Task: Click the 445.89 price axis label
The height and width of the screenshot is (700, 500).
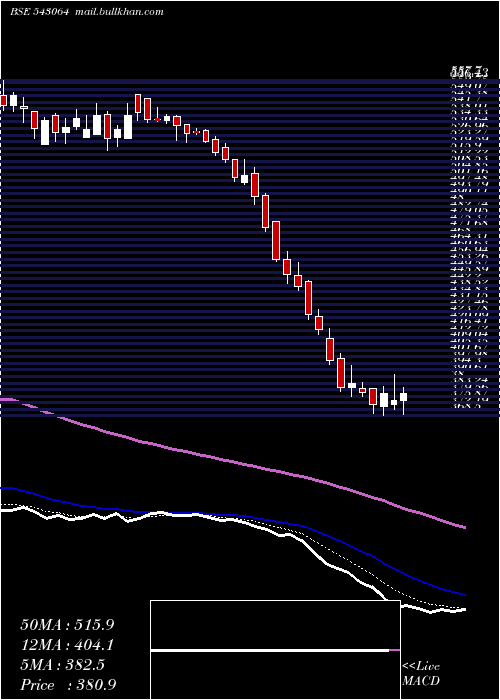Action: pos(469,269)
